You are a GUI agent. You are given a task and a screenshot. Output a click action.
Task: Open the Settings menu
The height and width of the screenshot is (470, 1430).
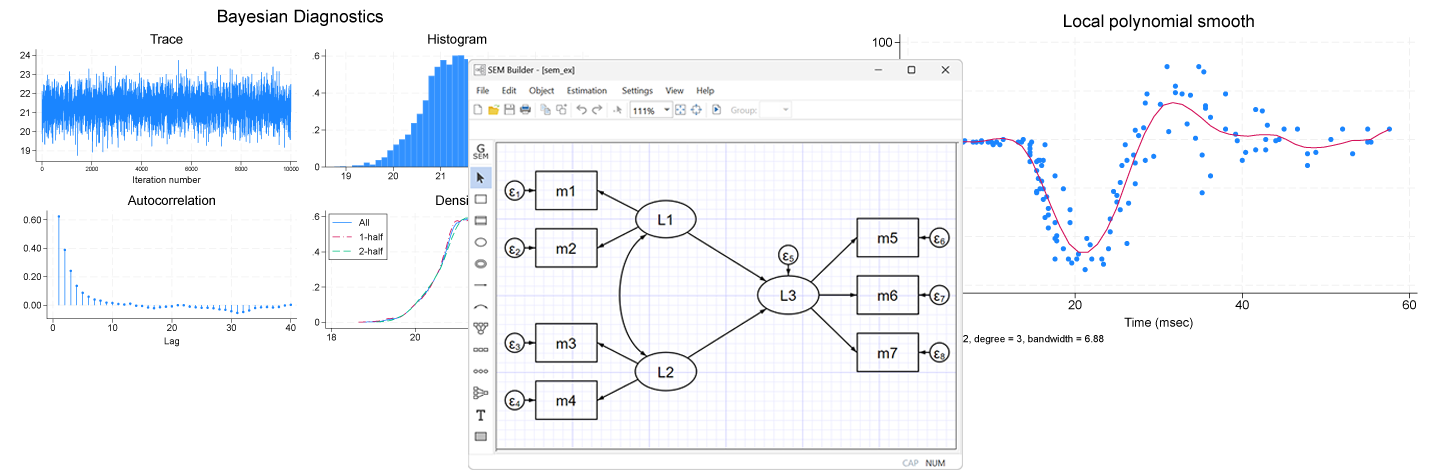click(x=637, y=90)
